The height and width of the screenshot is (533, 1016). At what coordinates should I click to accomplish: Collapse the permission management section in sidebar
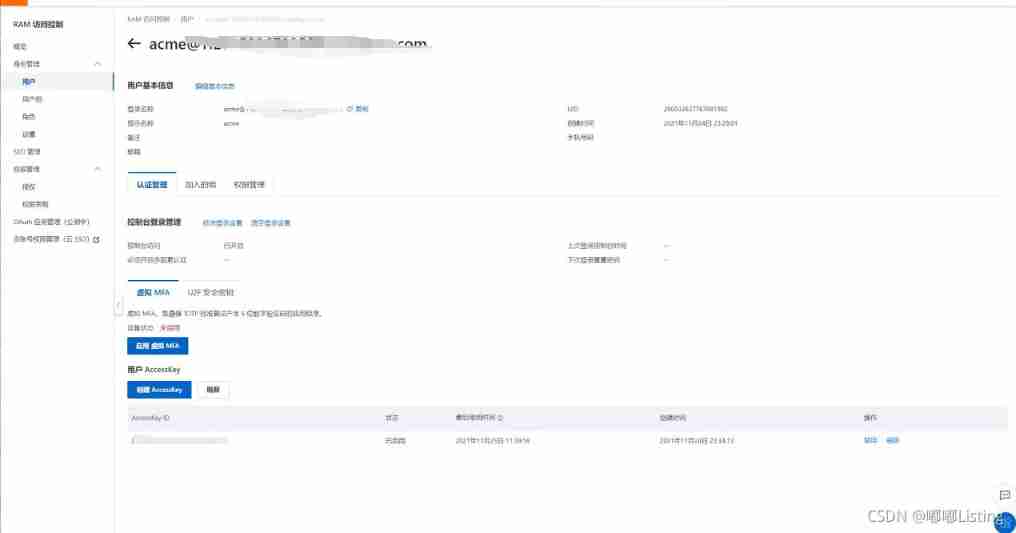click(97, 169)
